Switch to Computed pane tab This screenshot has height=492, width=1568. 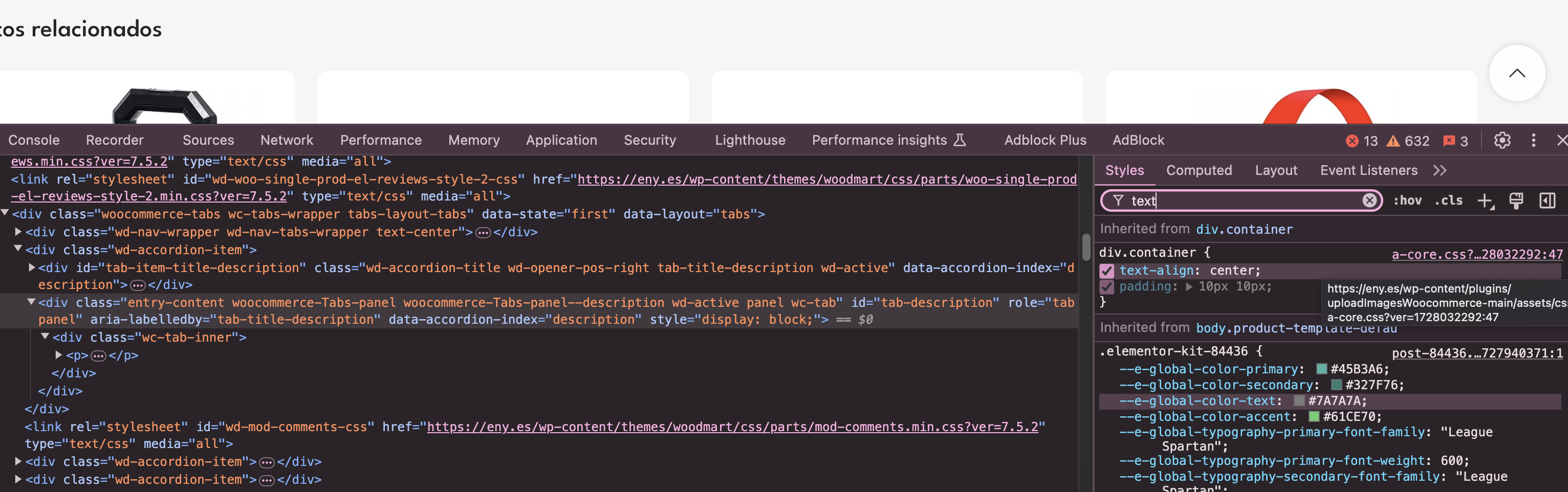[x=1199, y=171]
